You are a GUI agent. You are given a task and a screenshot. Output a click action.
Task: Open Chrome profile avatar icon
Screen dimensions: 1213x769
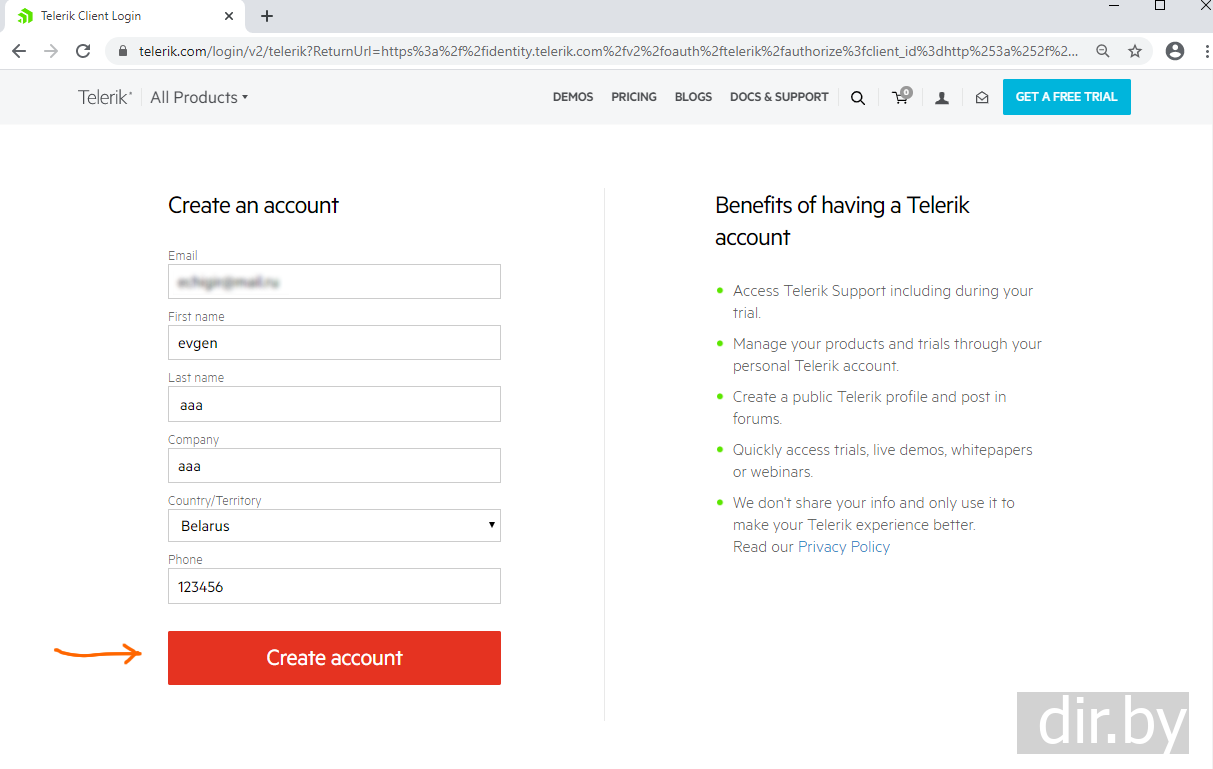pyautogui.click(x=1175, y=51)
